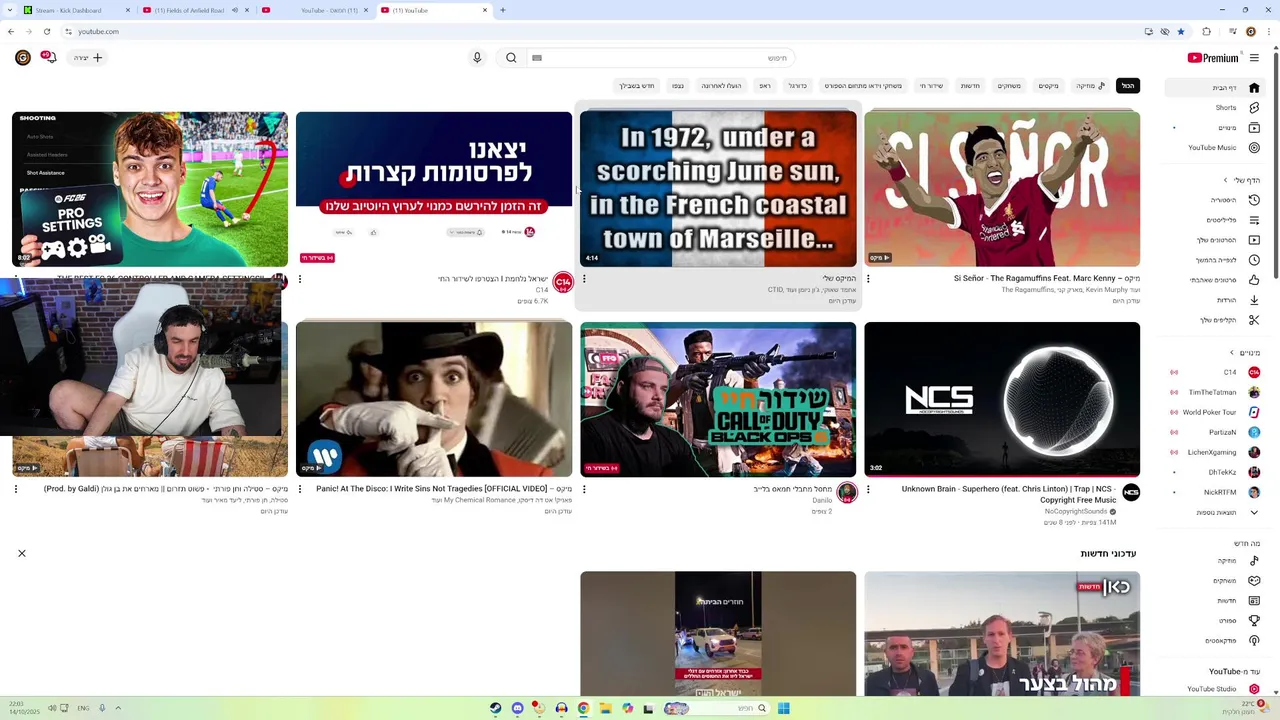Start voice search with microphone icon
Screen dimensions: 1280x720
[x=477, y=58]
